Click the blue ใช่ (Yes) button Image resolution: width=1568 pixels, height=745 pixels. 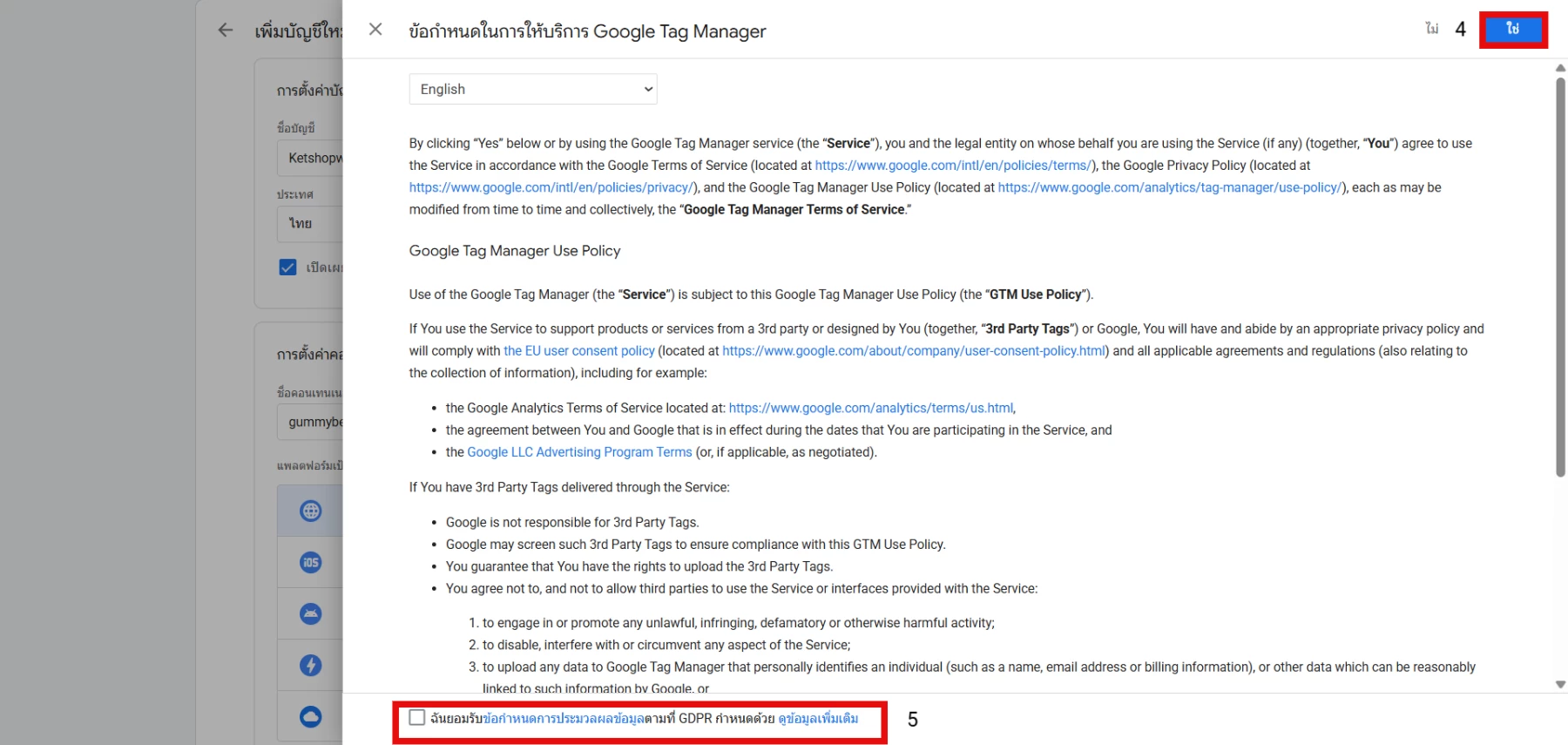tap(1512, 30)
